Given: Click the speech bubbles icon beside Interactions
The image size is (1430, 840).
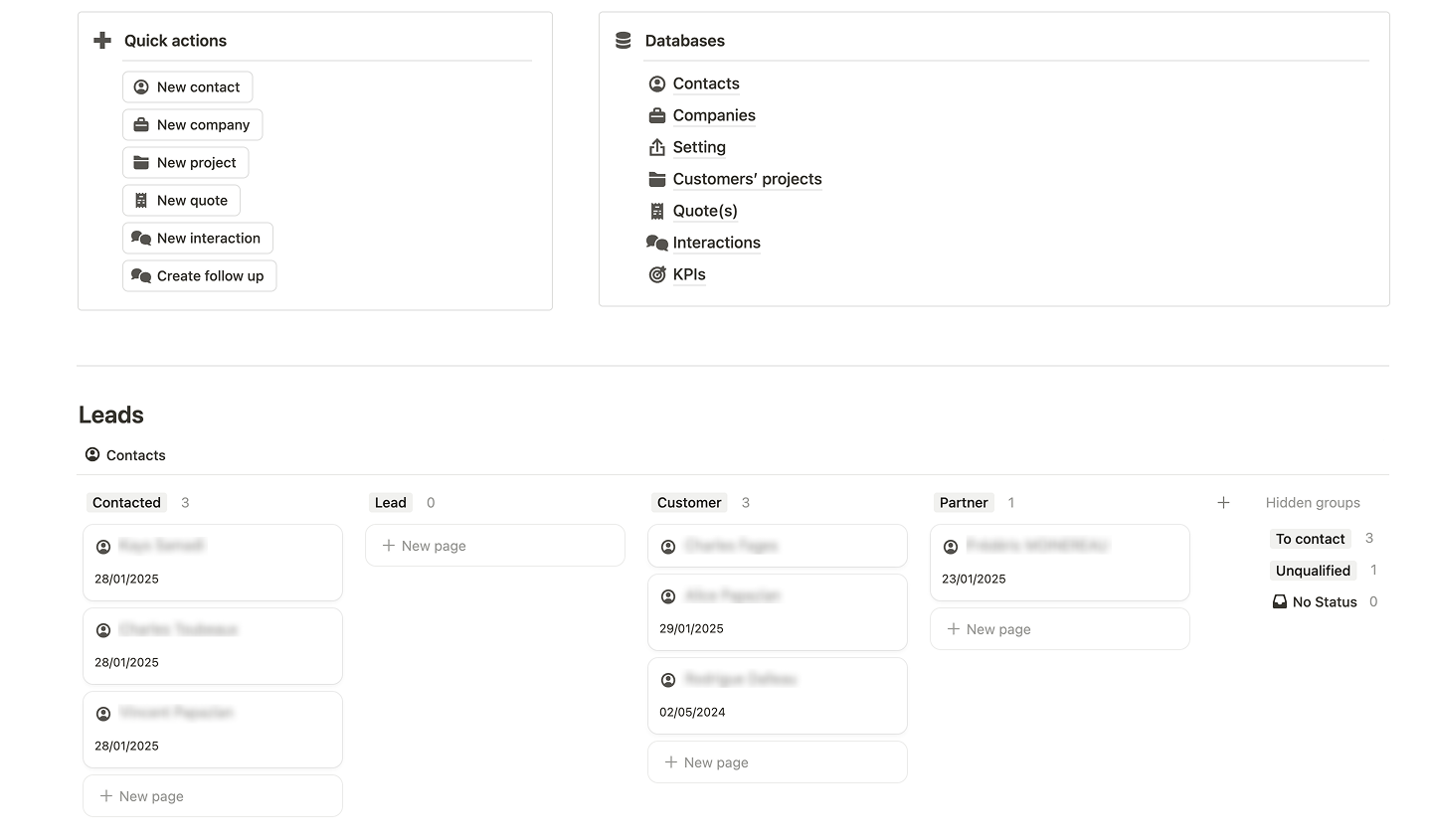Looking at the screenshot, I should point(657,243).
